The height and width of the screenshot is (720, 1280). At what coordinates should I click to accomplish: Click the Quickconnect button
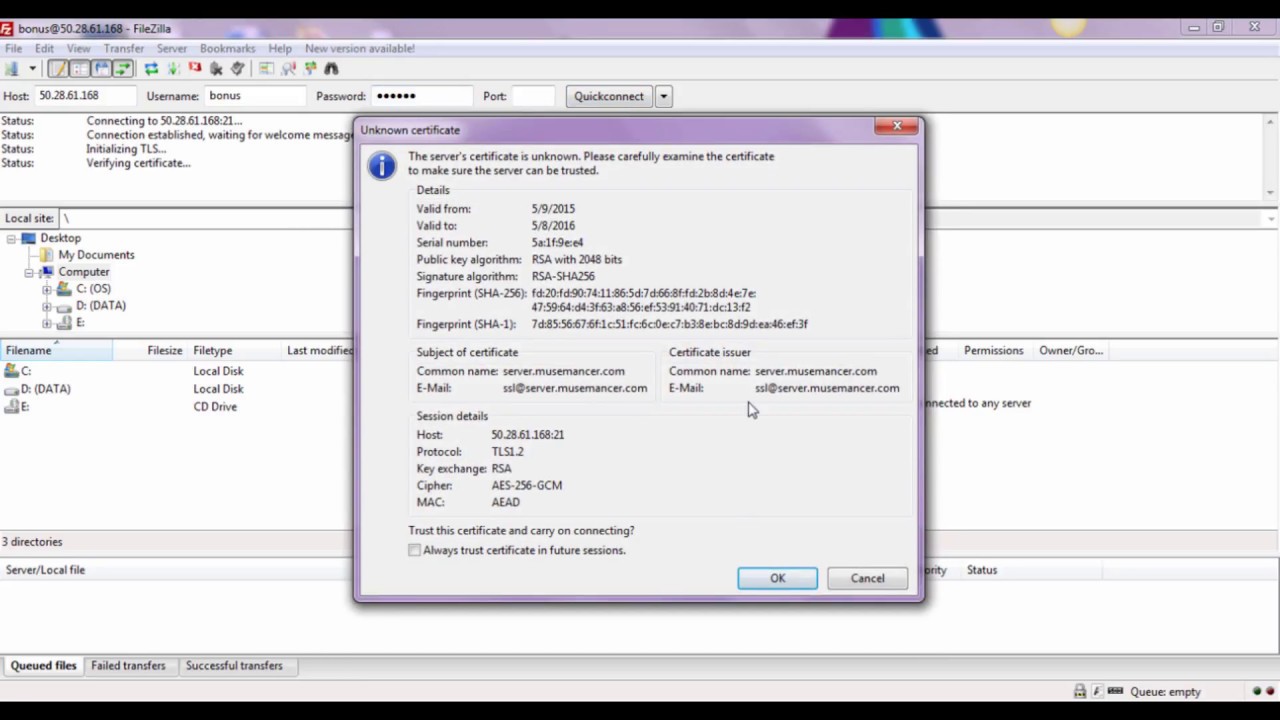point(609,96)
